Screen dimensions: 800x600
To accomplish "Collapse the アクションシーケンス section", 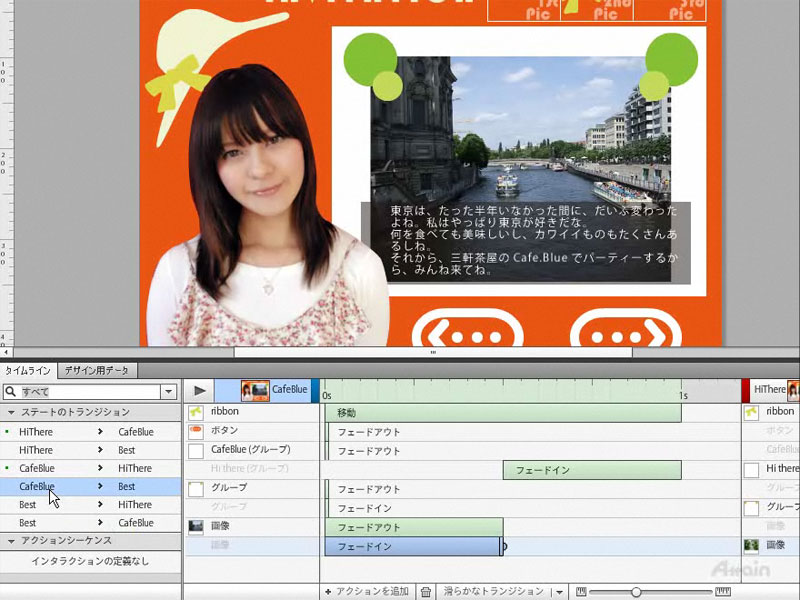I will click(x=11, y=541).
